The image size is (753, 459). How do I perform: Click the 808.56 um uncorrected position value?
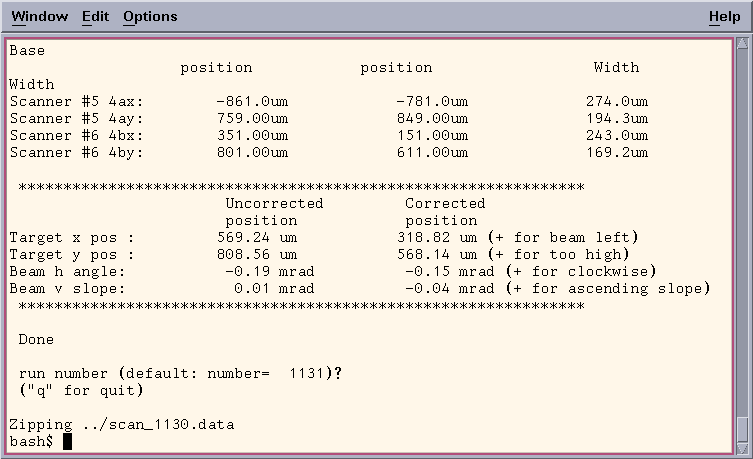[256, 254]
